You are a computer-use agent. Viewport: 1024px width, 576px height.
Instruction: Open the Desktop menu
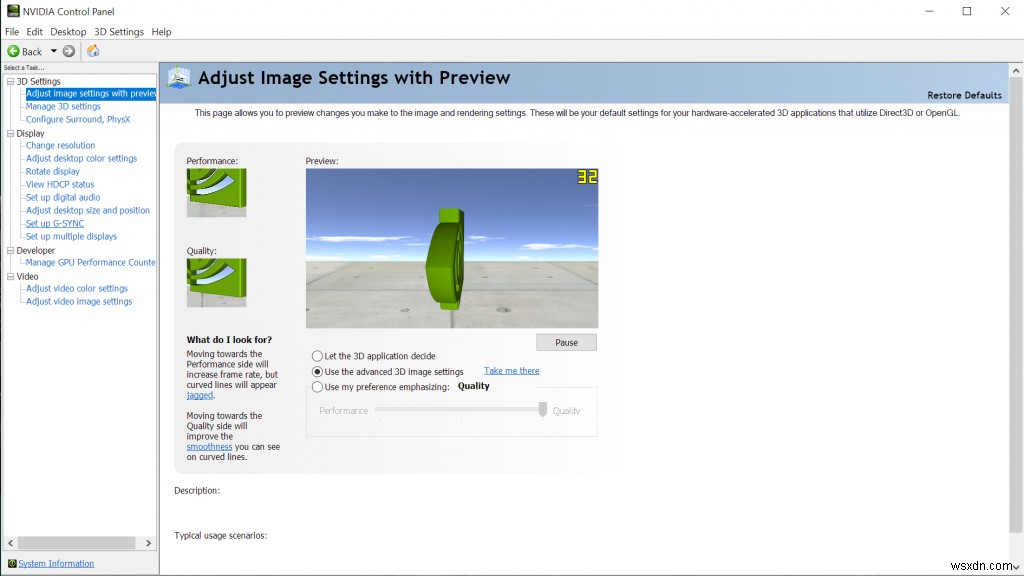(67, 31)
